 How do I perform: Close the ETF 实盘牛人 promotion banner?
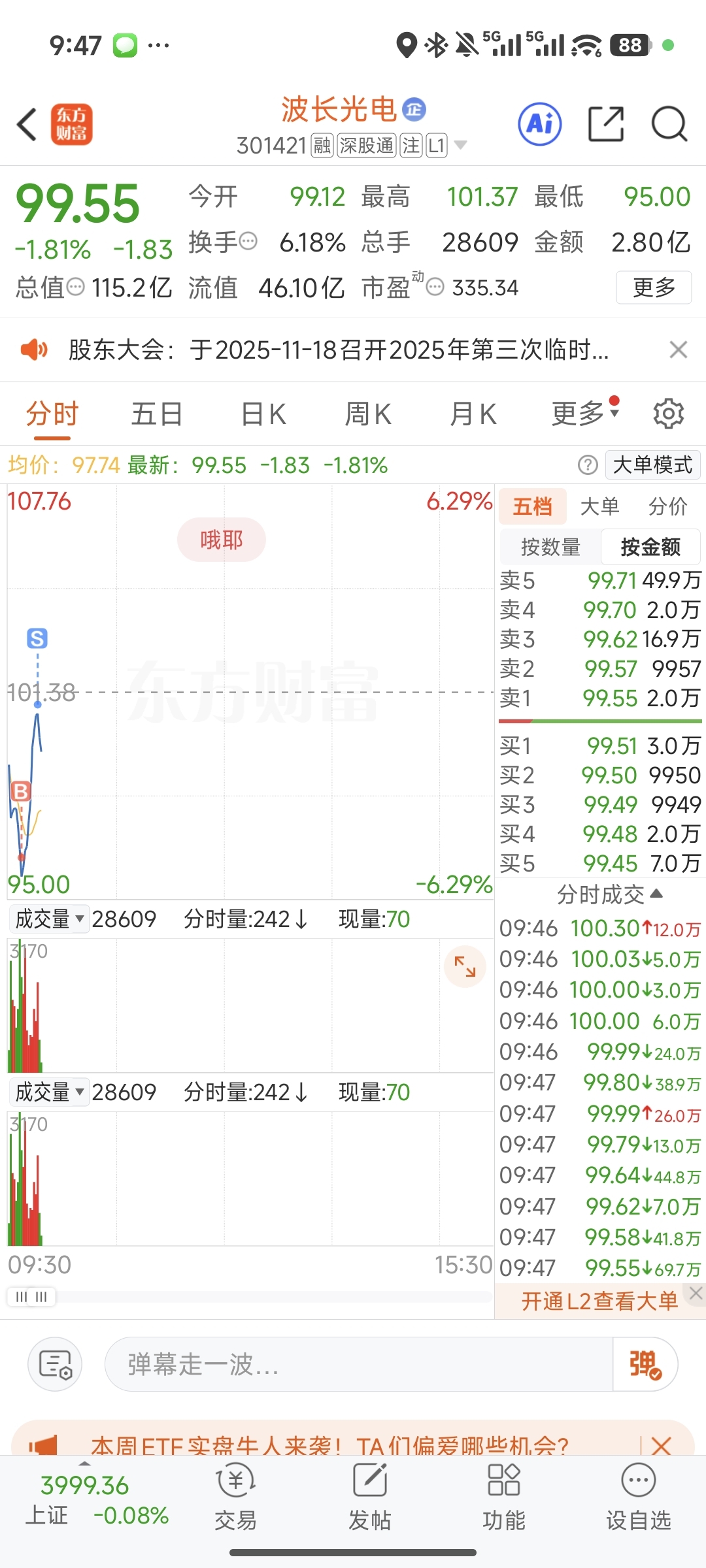pyautogui.click(x=662, y=1445)
